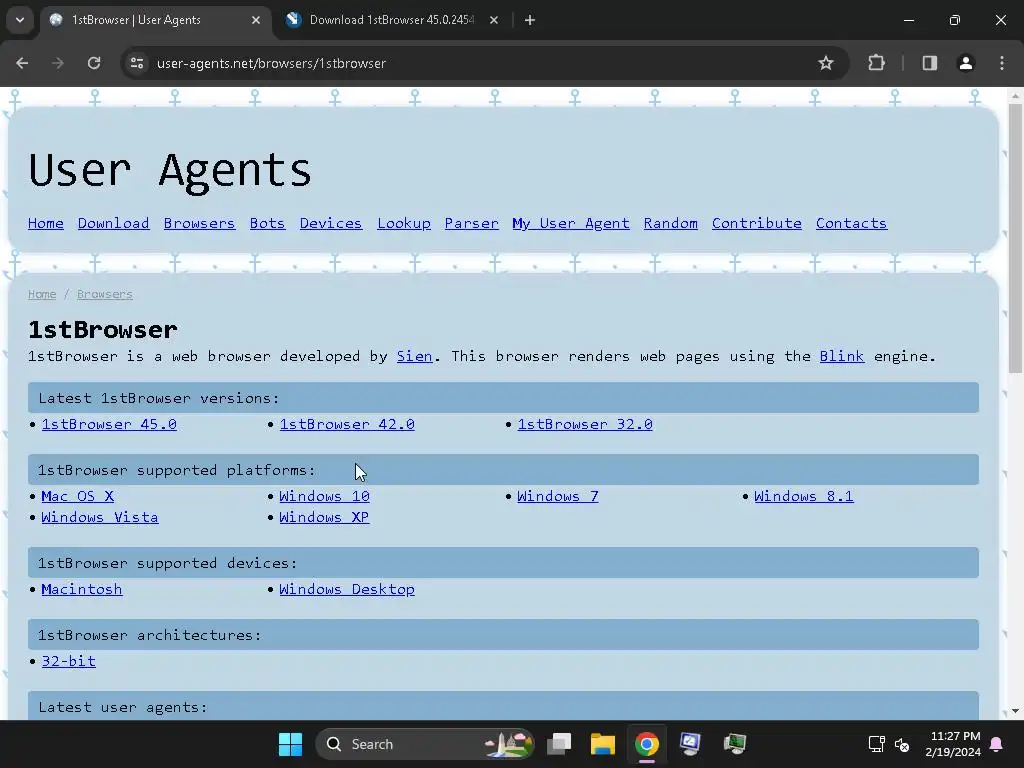Open the Windows 7 platform link
This screenshot has height=768, width=1024.
point(558,496)
